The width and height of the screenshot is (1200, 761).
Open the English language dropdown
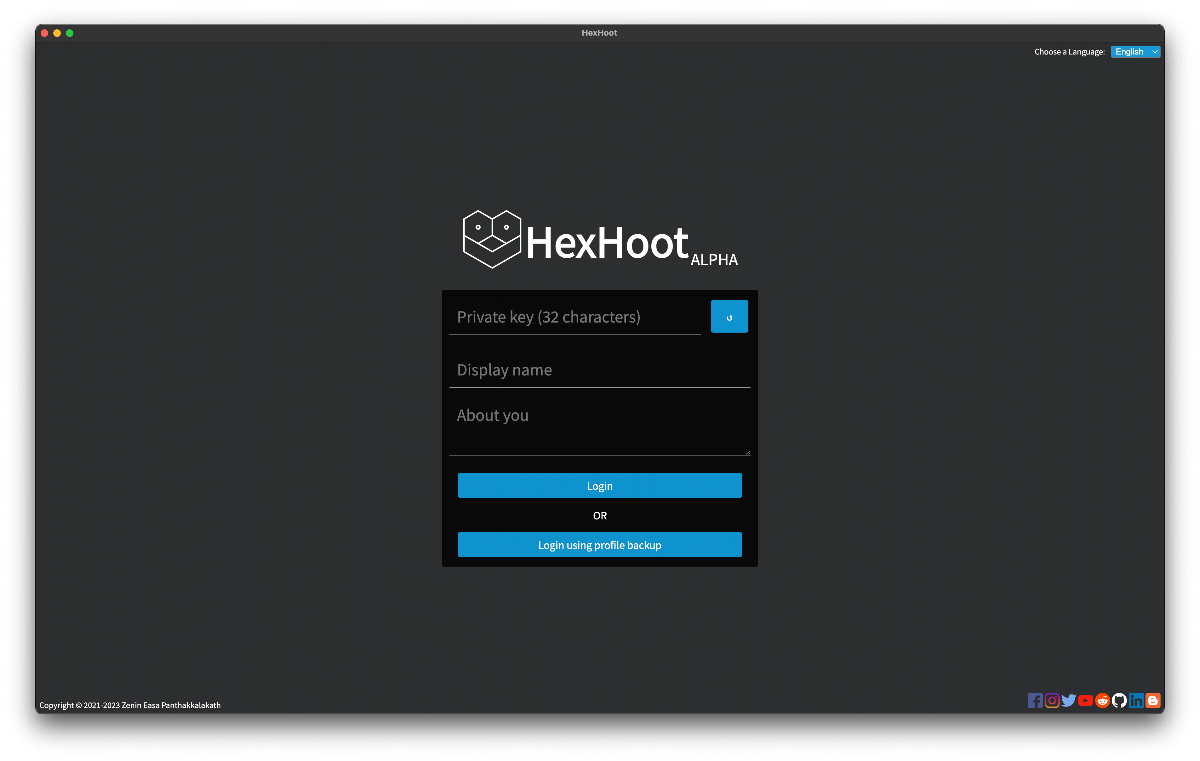pyautogui.click(x=1135, y=52)
